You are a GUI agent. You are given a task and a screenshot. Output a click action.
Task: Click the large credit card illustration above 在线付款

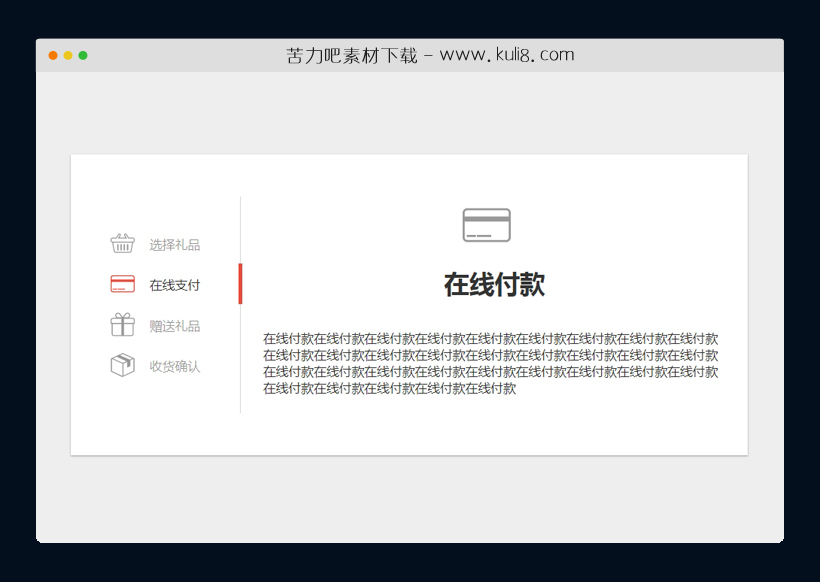tap(485, 225)
